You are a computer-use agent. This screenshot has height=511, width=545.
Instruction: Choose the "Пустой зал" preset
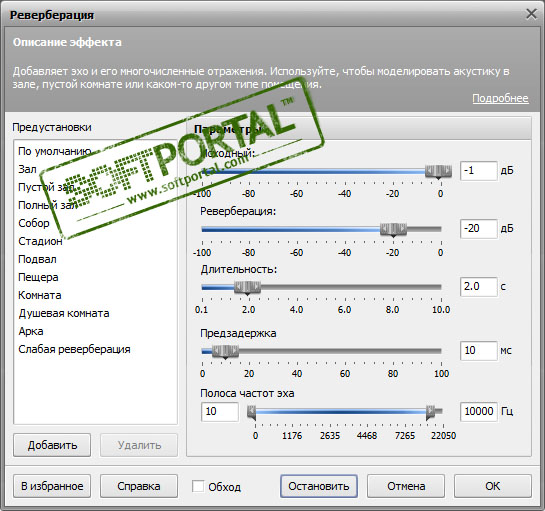point(47,187)
